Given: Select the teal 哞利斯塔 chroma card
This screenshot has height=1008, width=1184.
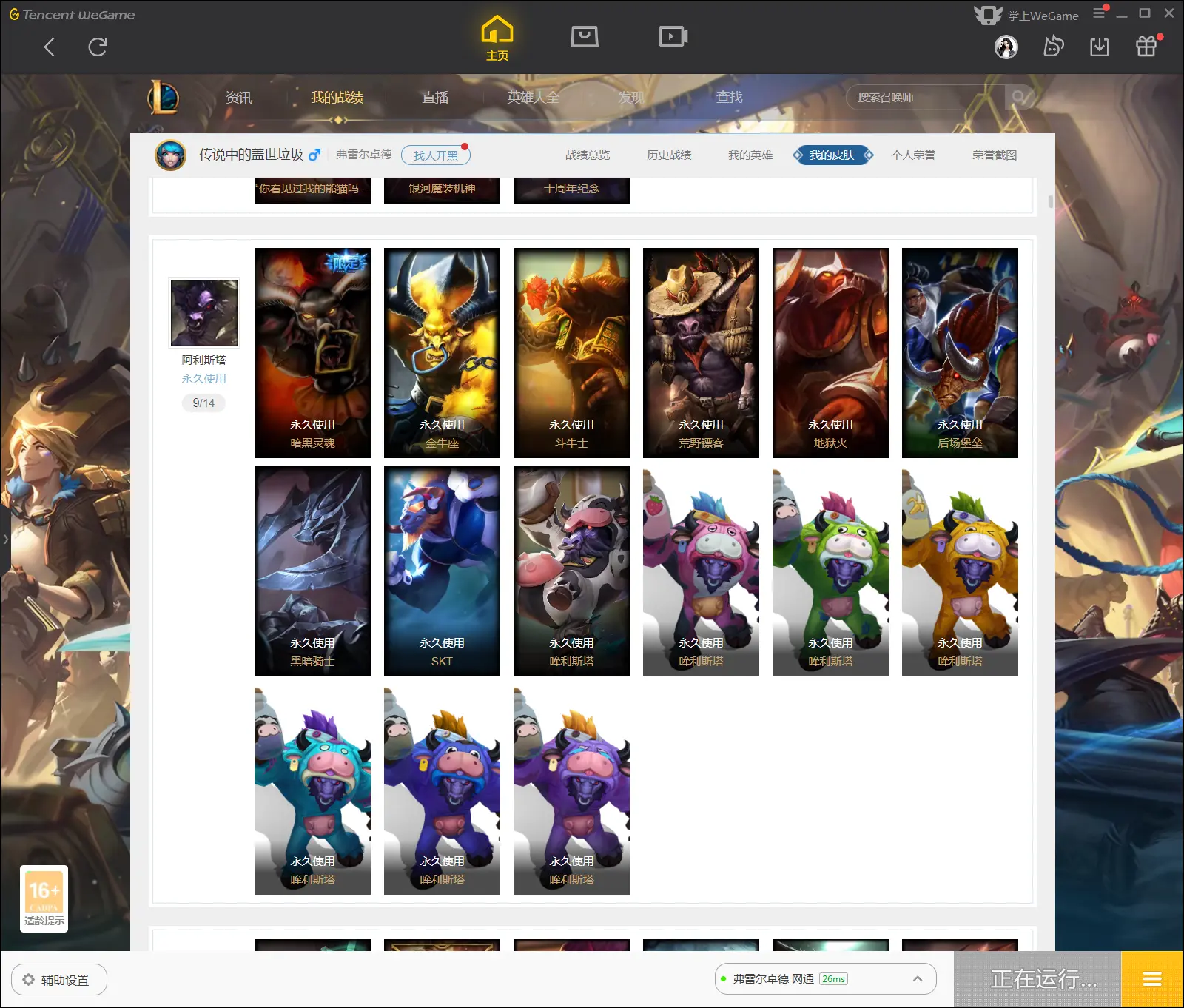Looking at the screenshot, I should click(x=312, y=790).
